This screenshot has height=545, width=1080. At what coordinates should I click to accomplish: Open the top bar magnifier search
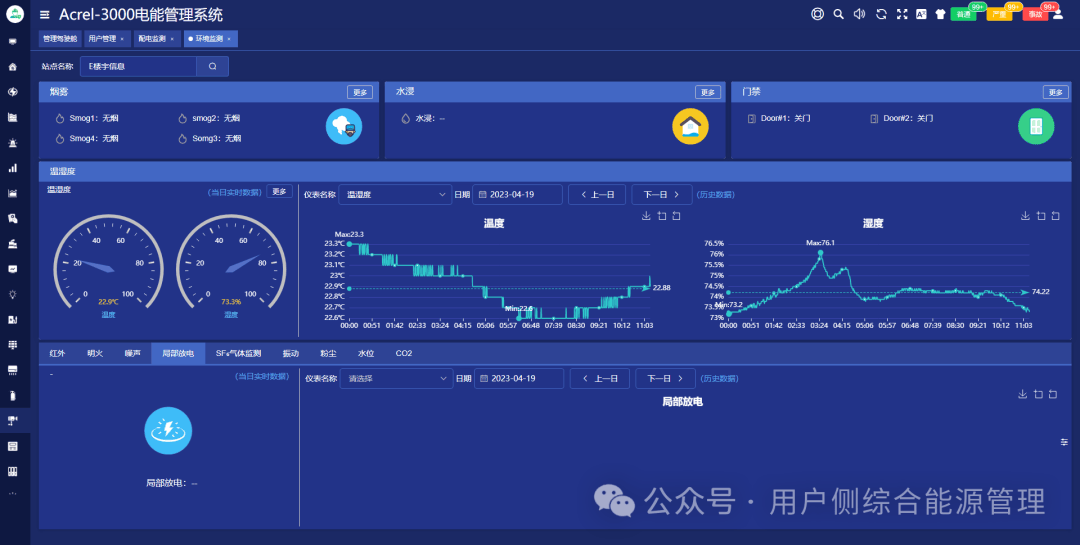point(838,14)
